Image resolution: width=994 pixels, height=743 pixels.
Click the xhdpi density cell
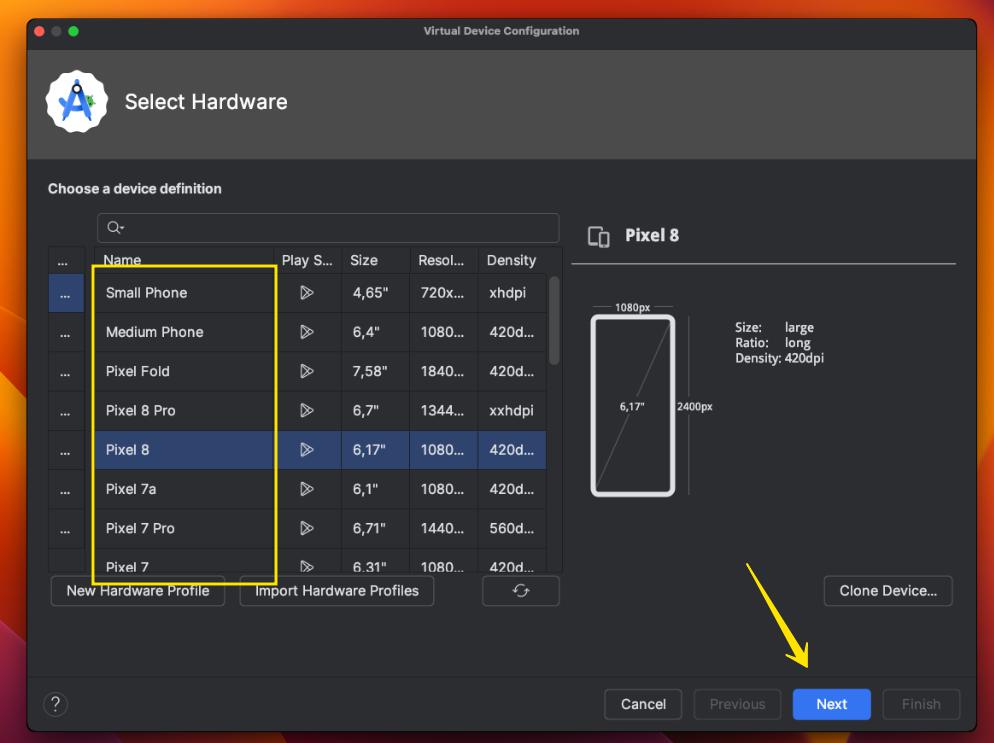[512, 293]
